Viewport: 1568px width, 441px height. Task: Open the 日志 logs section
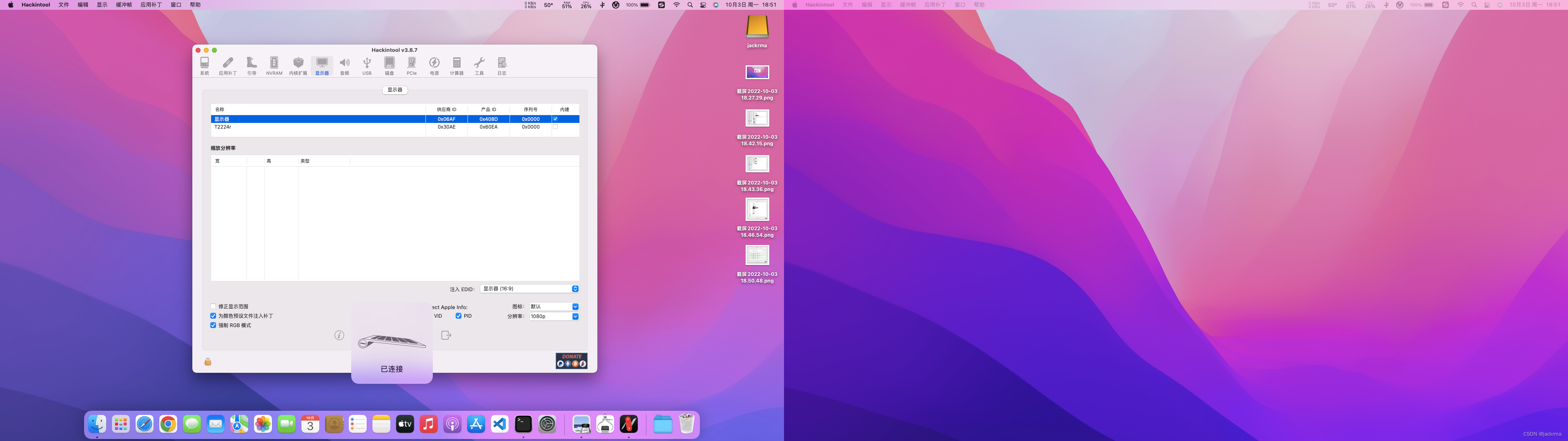501,66
